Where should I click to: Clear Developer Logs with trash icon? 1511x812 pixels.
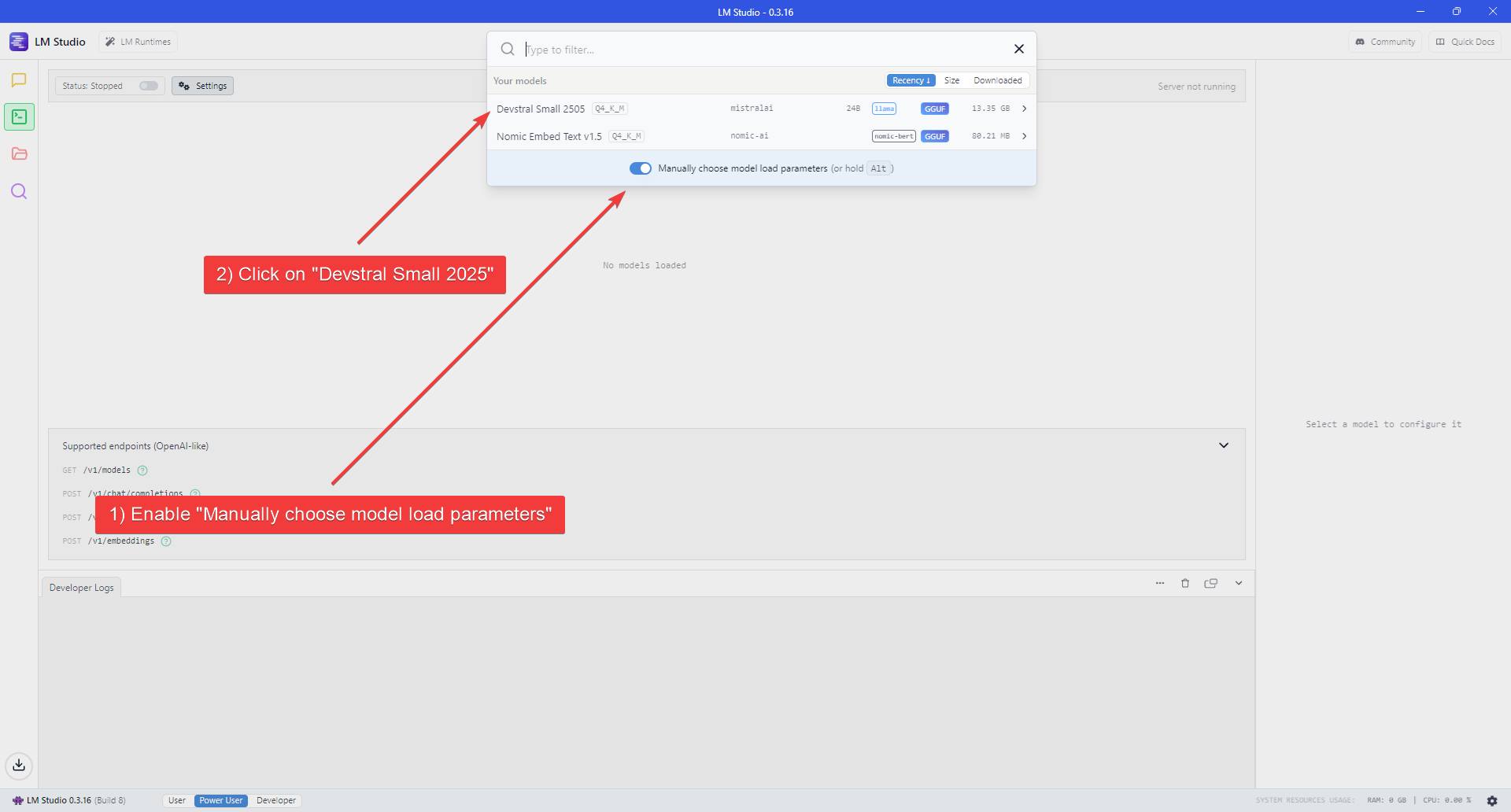tap(1185, 583)
